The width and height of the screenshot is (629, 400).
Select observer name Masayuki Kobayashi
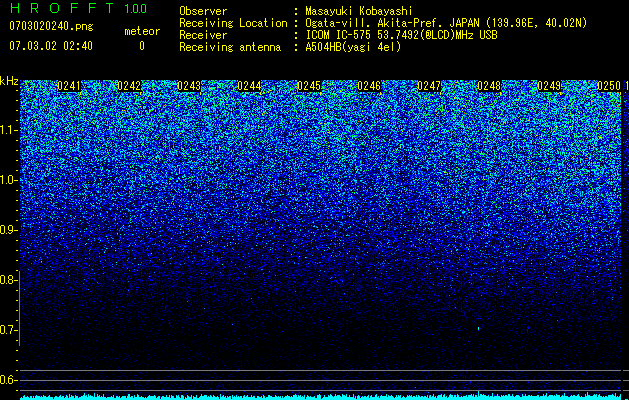tap(359, 11)
